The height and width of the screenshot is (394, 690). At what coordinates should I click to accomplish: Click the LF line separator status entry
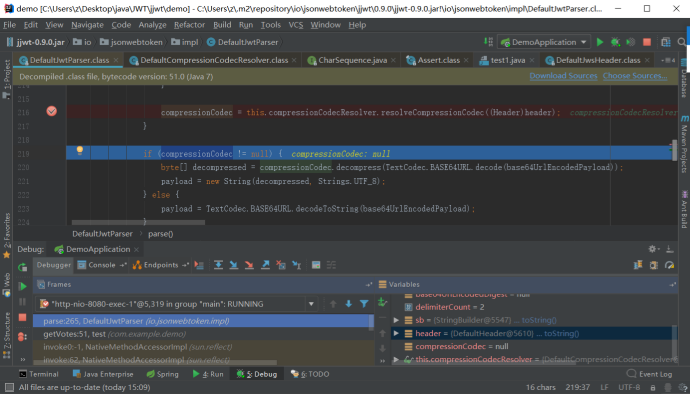(x=604, y=387)
